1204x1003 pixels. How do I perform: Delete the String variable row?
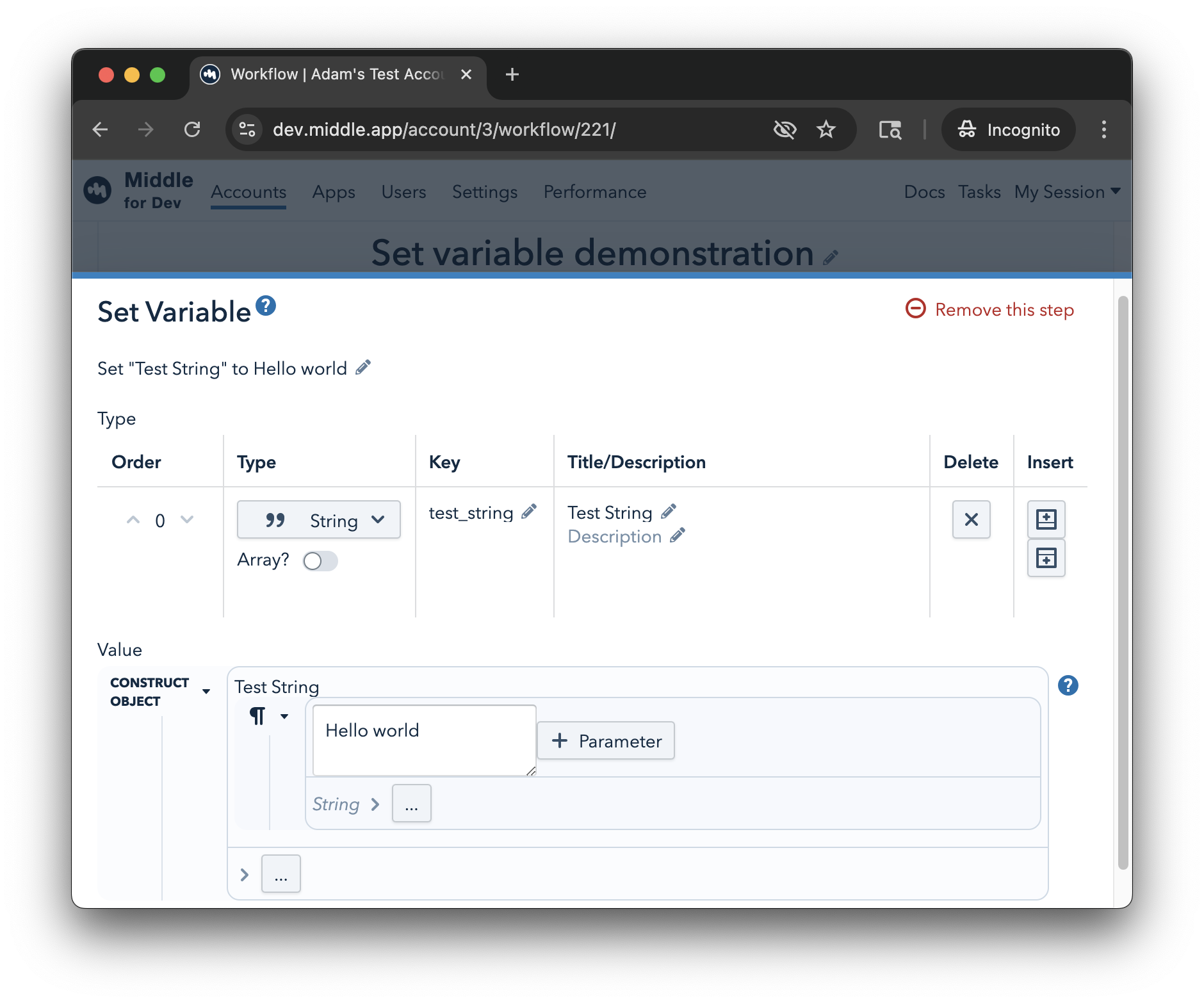[x=971, y=519]
